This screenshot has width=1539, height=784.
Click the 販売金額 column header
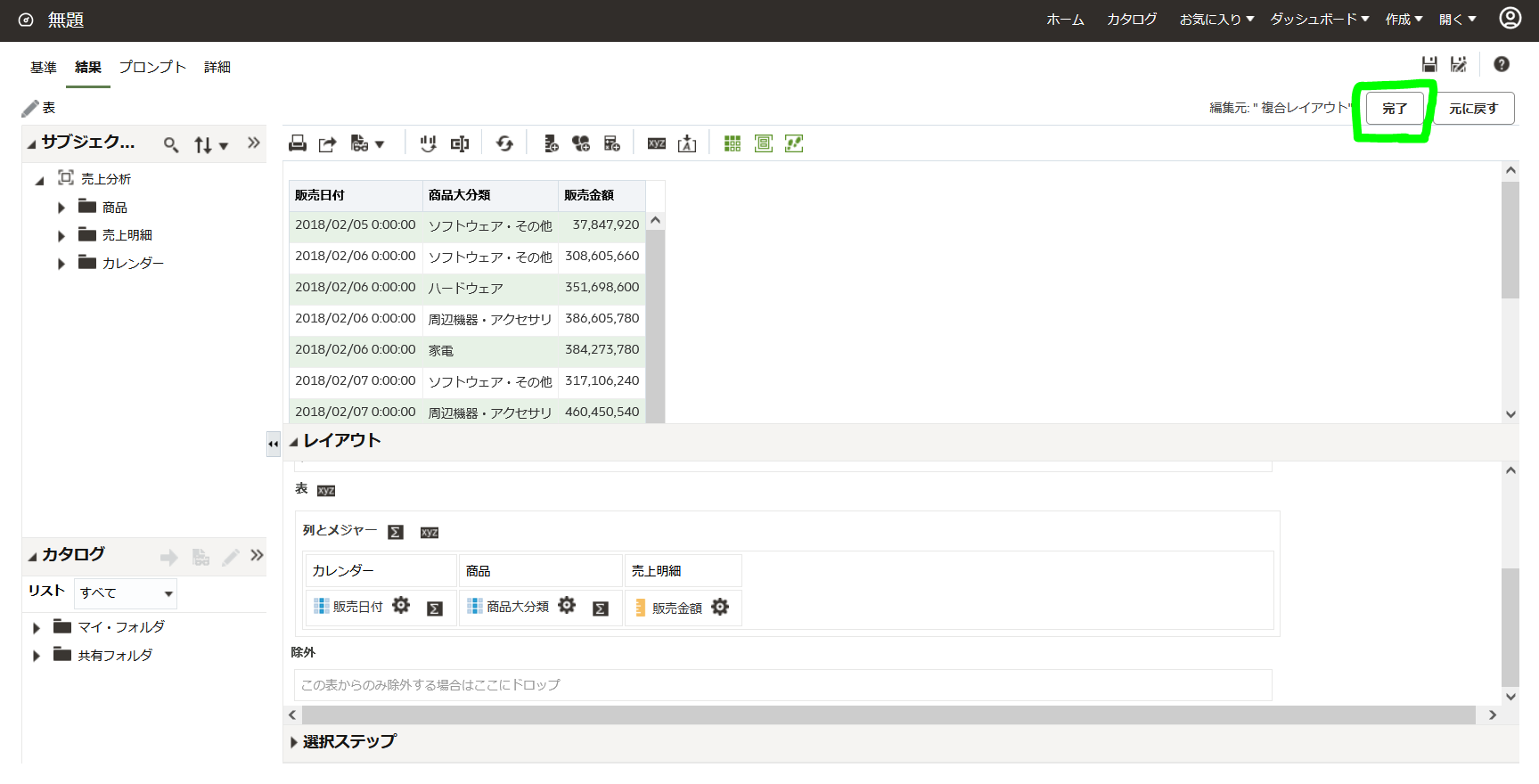coord(602,195)
